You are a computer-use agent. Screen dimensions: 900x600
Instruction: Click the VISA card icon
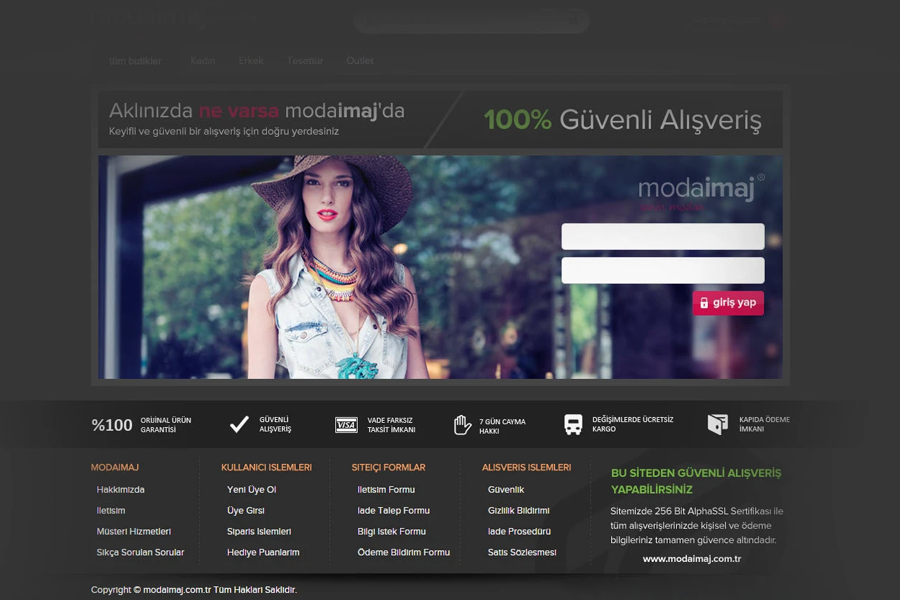[x=346, y=425]
